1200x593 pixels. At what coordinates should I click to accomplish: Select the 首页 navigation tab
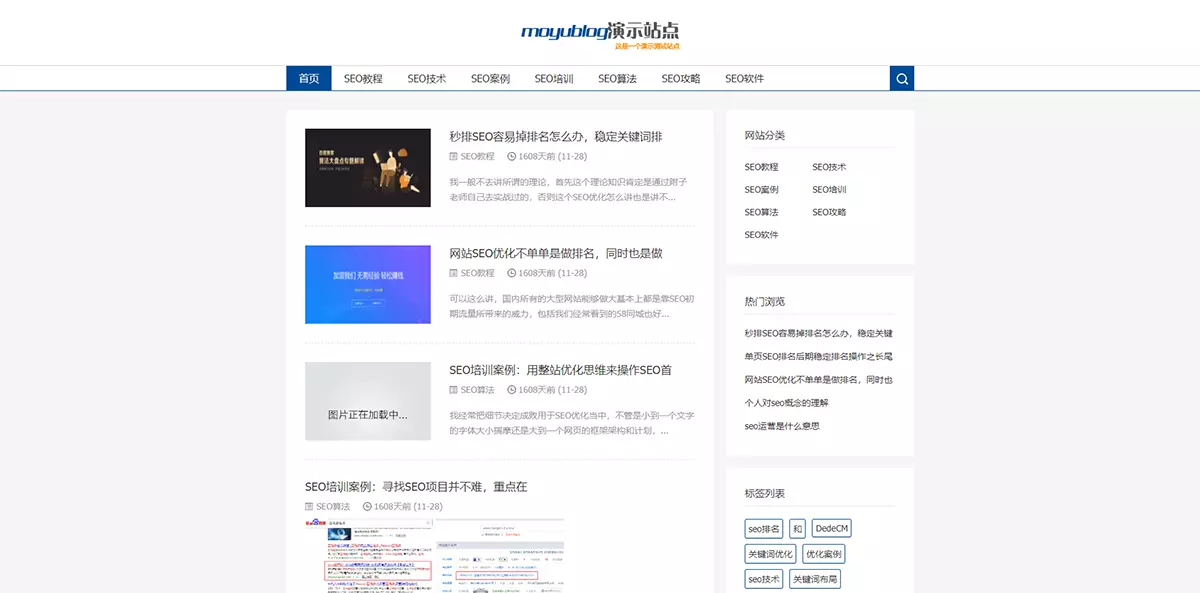tap(309, 79)
